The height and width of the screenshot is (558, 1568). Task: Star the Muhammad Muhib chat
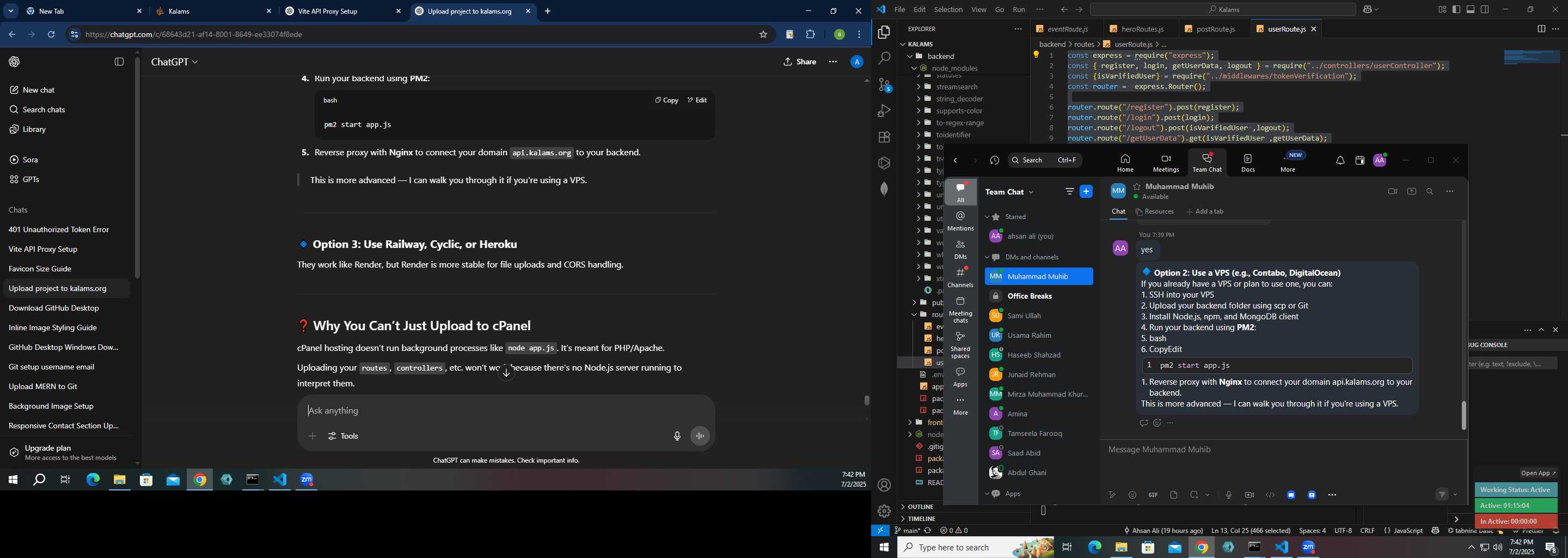point(1136,186)
